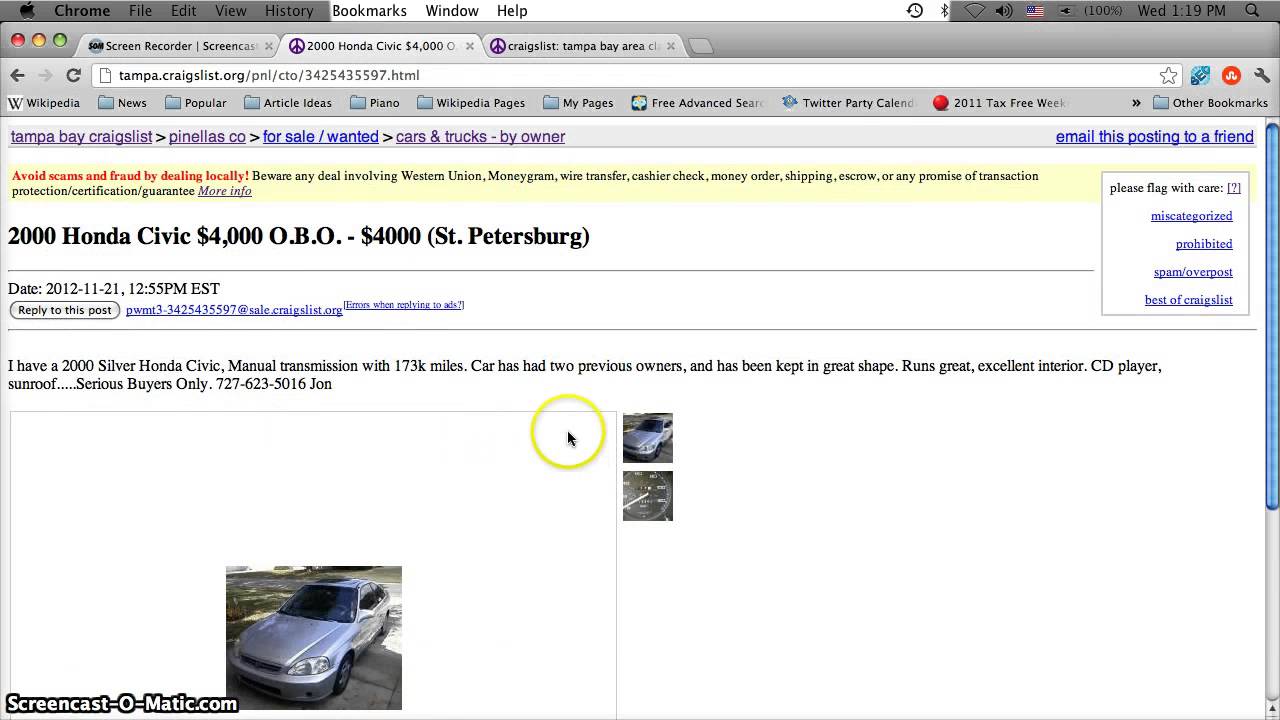
Task: Expand the hidden bookmarks chevron
Action: coord(1136,103)
